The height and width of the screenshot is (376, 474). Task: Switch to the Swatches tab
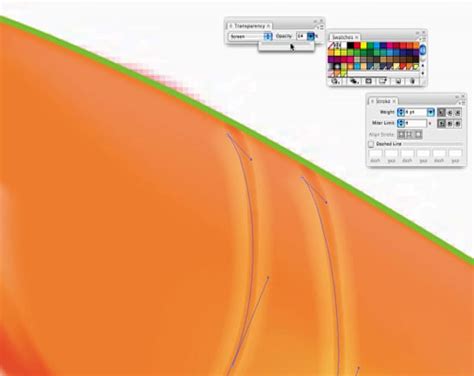pos(342,37)
